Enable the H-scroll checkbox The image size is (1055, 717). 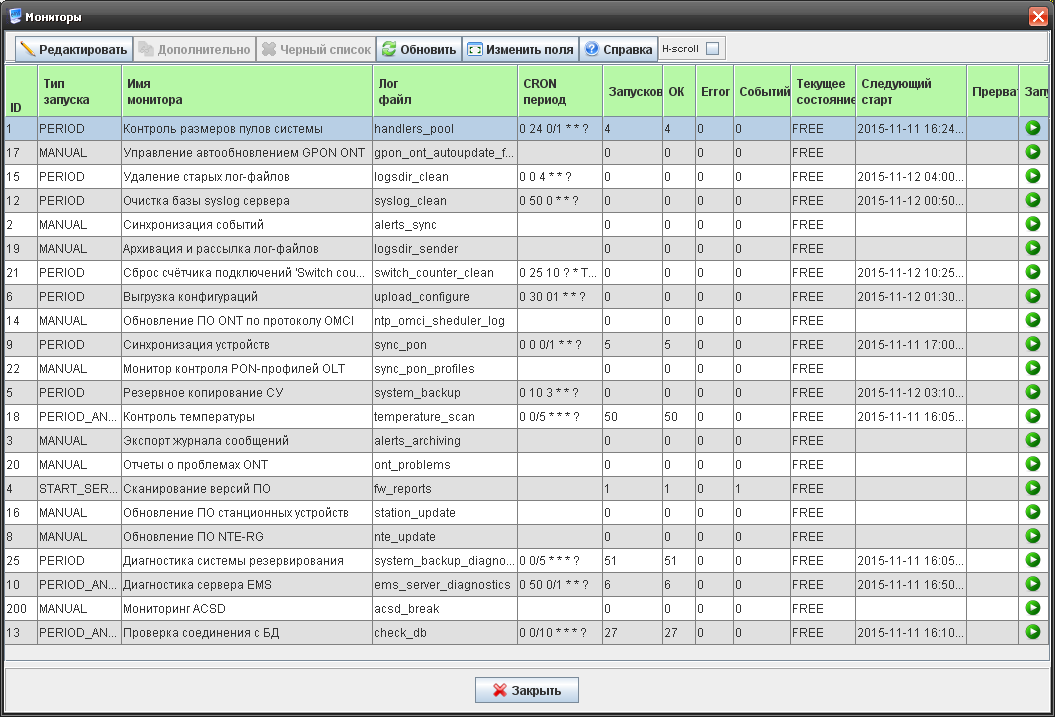(x=713, y=48)
